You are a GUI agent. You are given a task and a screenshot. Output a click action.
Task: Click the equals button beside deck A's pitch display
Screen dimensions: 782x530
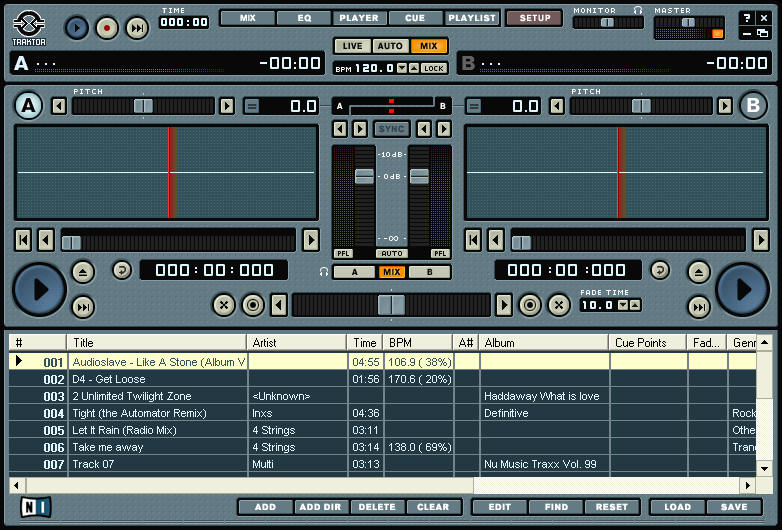[251, 106]
